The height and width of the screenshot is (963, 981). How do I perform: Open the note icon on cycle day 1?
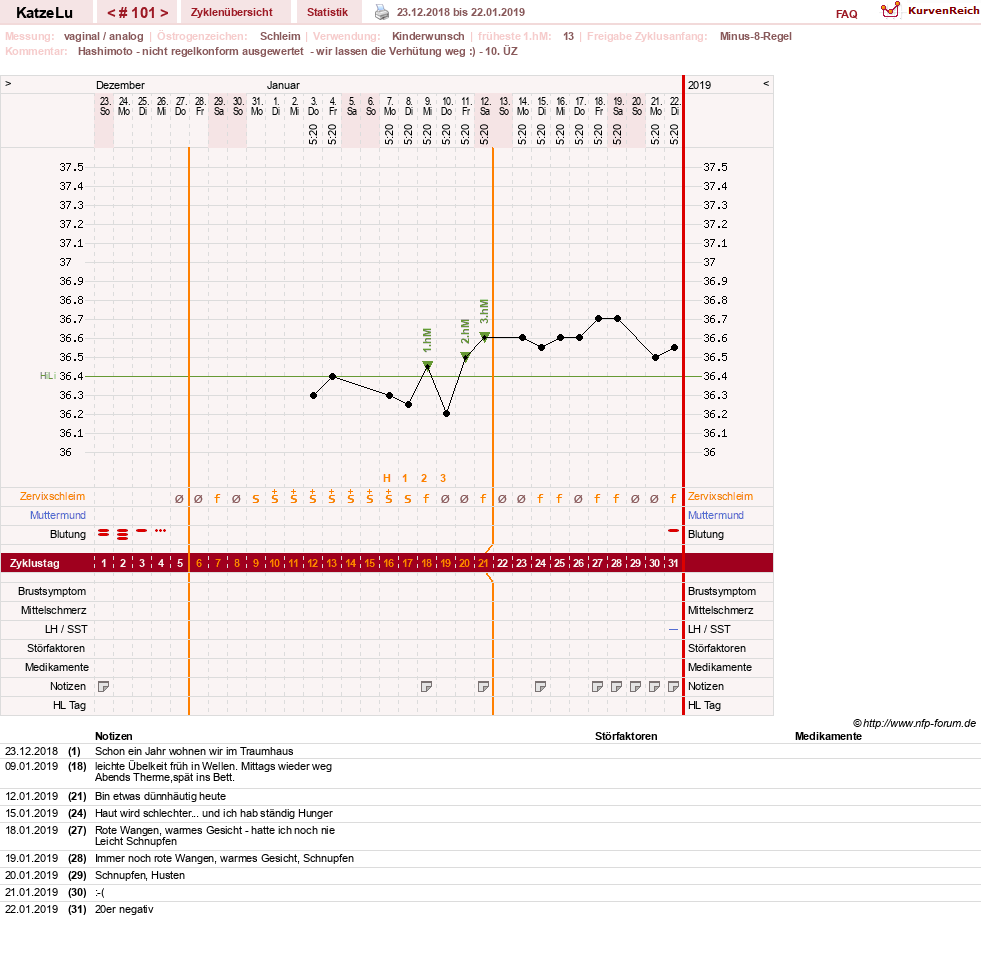104,686
